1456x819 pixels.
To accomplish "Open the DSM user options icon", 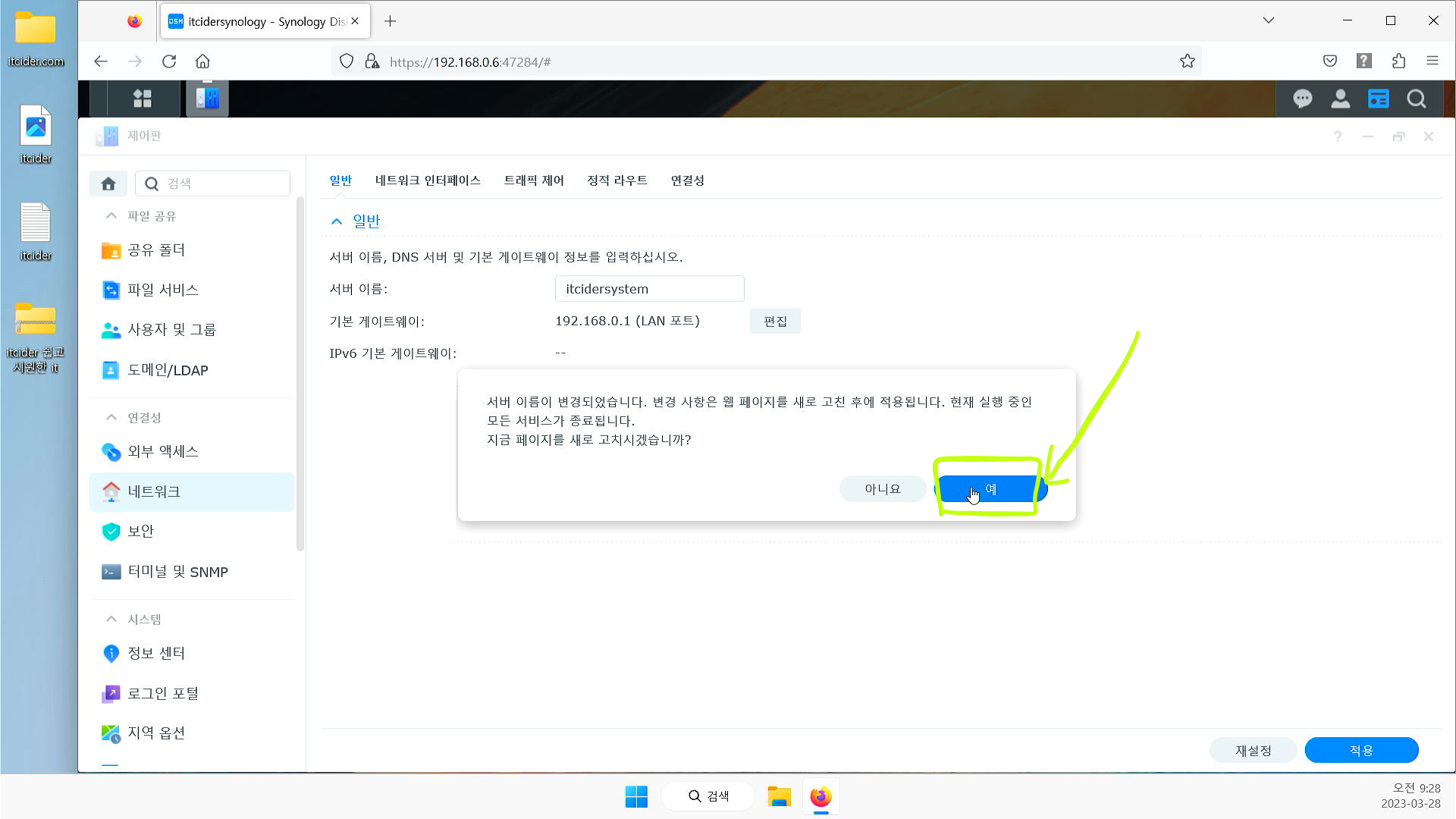I will pyautogui.click(x=1340, y=99).
